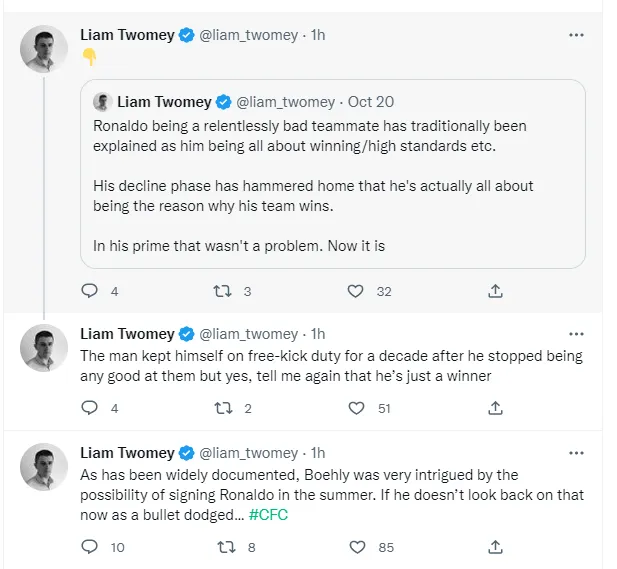Click the #CFC hashtag link

(268, 514)
